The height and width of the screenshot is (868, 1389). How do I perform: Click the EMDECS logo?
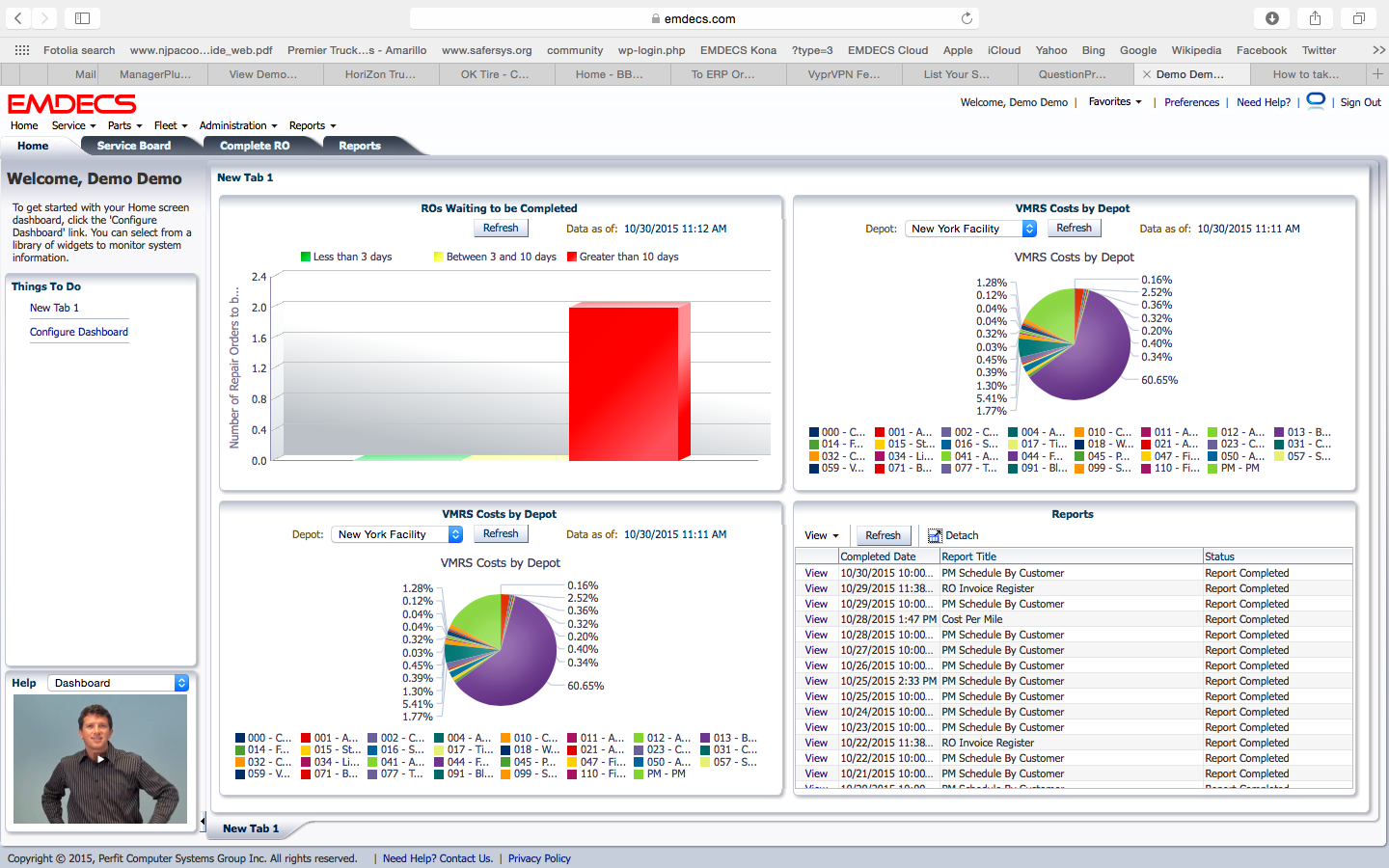pos(72,103)
